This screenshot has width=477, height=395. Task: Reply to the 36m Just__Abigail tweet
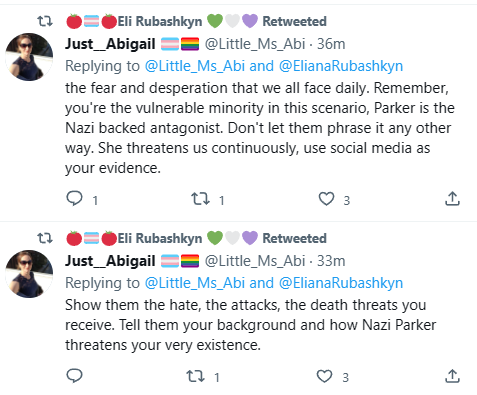tap(74, 198)
